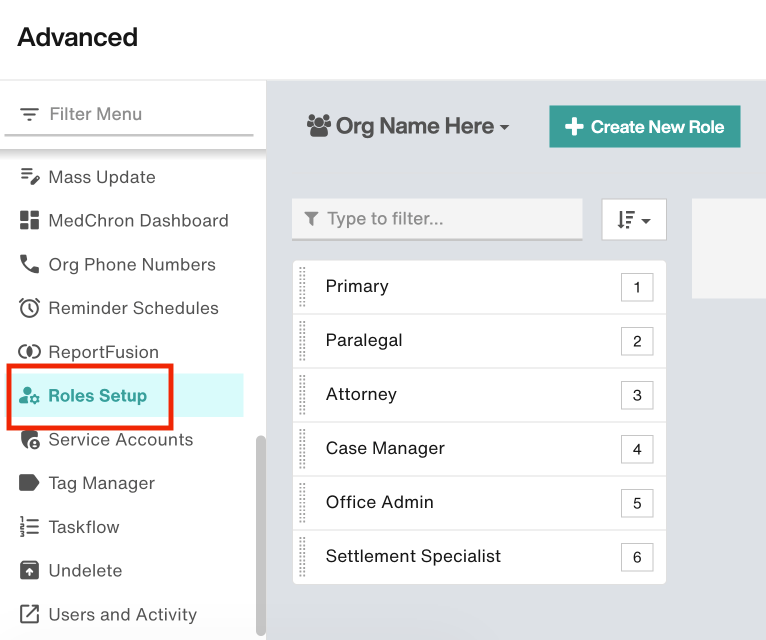Click the ReportFusion overlapping circles icon
The width and height of the screenshot is (766, 640).
click(x=29, y=351)
